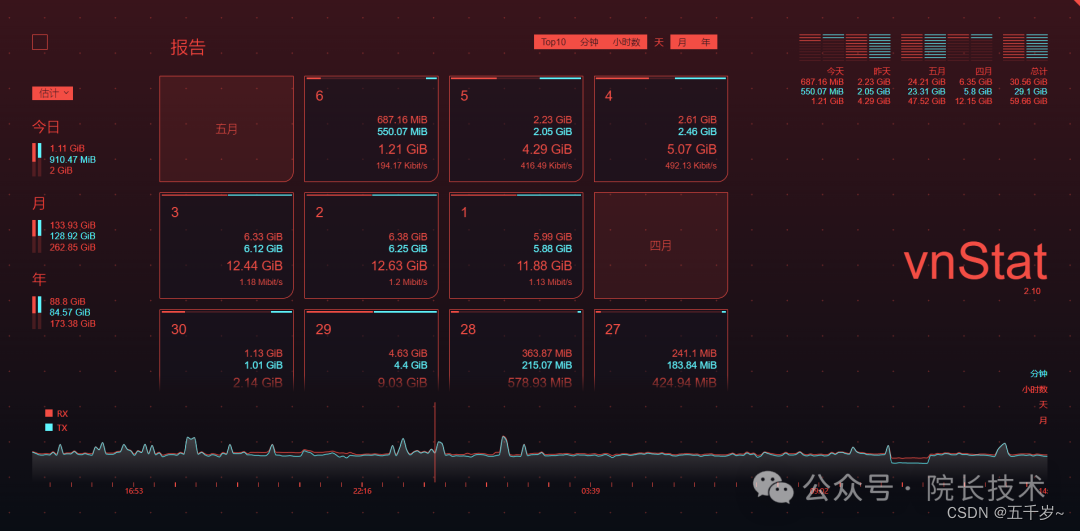Open the day 28 card
This screenshot has height=531, width=1080.
point(516,351)
